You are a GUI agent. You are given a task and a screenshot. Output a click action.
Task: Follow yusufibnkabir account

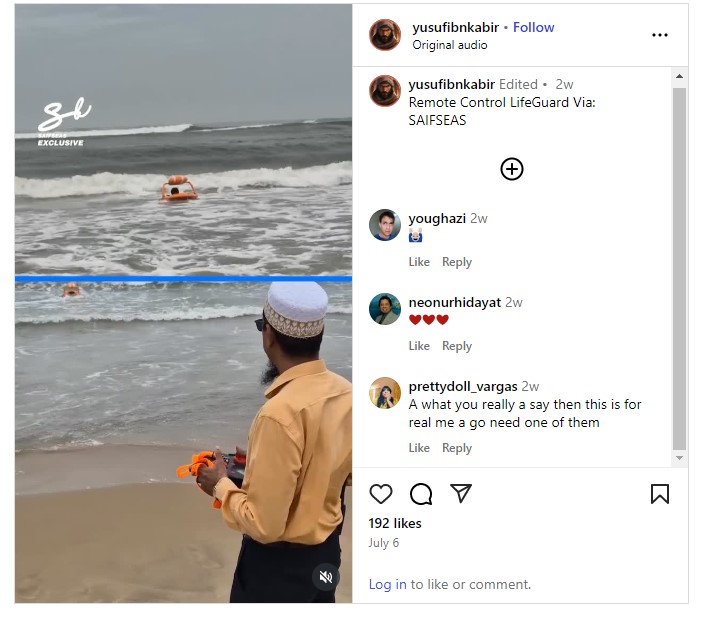coord(533,27)
